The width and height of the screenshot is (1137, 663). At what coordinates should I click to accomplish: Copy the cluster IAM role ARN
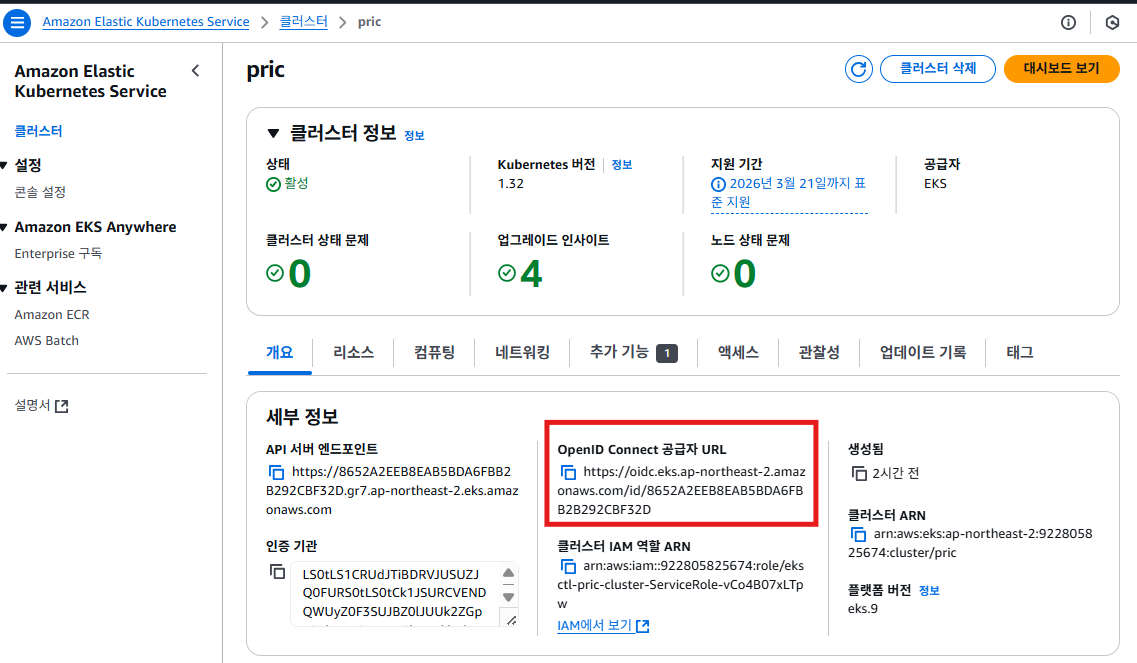click(x=568, y=566)
